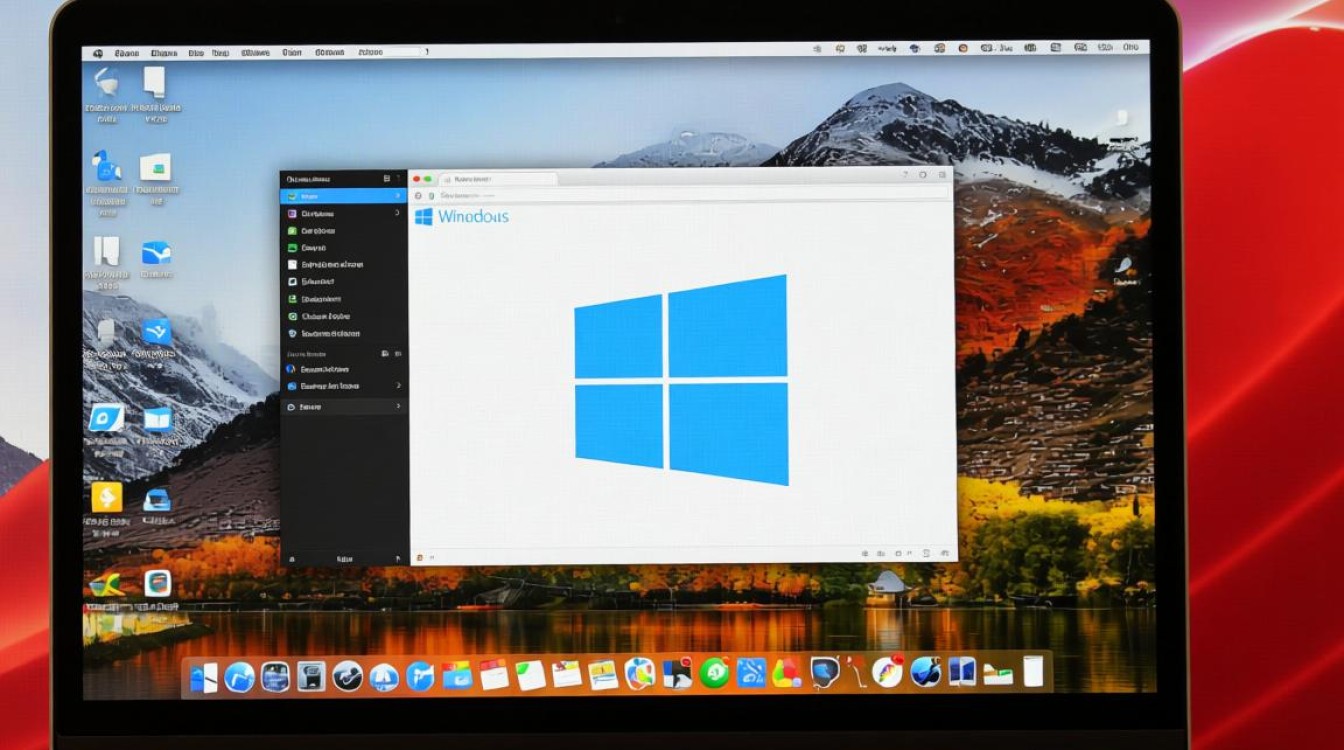Image resolution: width=1344 pixels, height=750 pixels.
Task: Open the white document icon on desktop top-left
Action: (x=155, y=81)
